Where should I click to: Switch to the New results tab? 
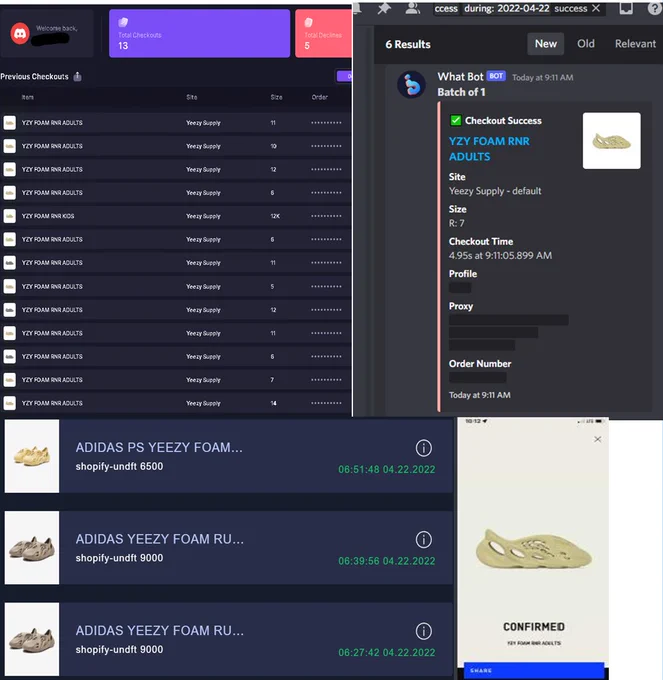(x=545, y=44)
